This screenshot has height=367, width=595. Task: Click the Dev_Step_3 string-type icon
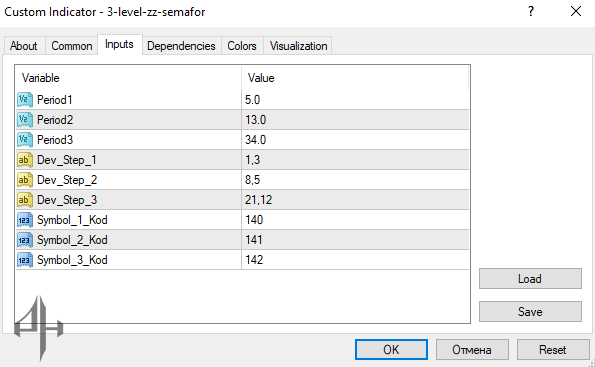click(x=25, y=200)
